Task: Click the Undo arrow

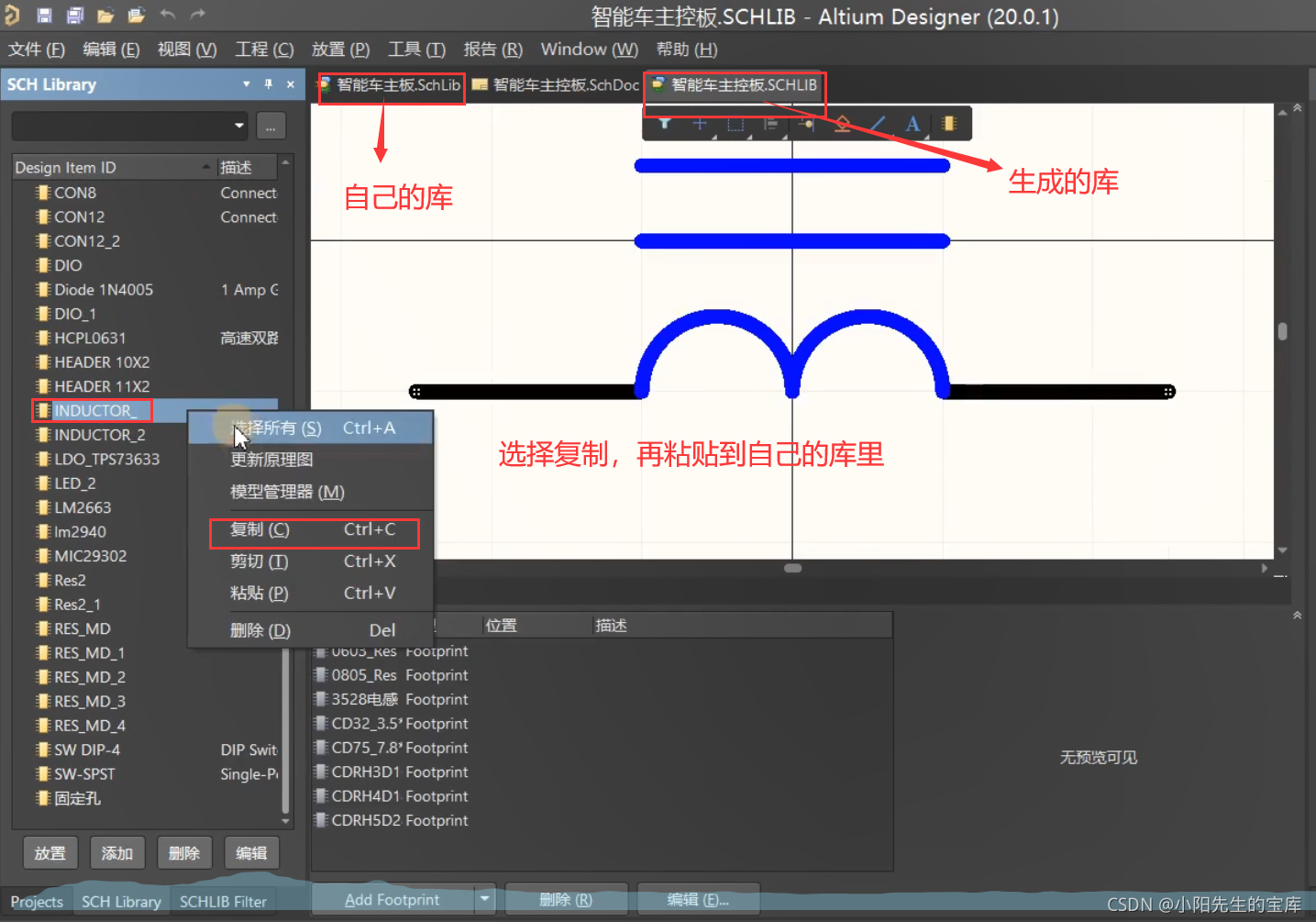Action: (x=167, y=15)
